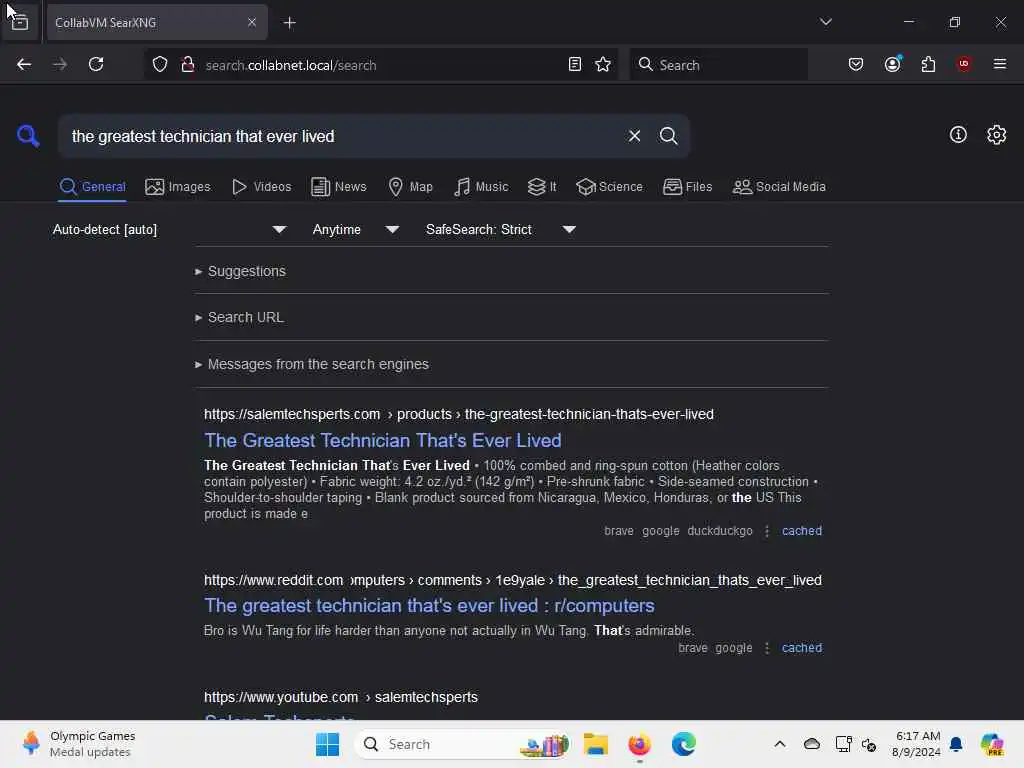This screenshot has height=768, width=1024.
Task: Open Firefox account icon
Action: [892, 64]
